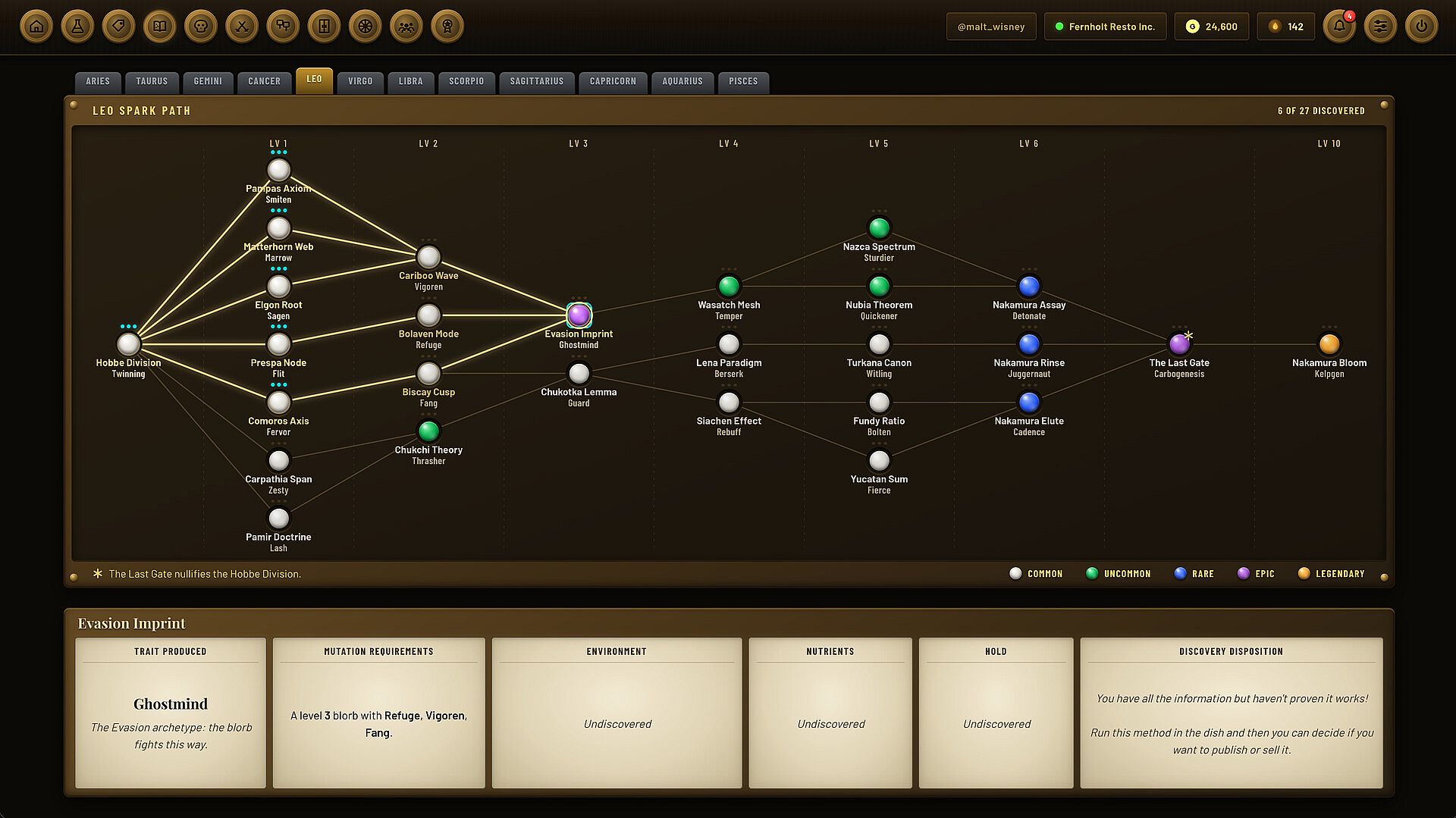Select The Last Gate epic node
1456x818 pixels.
(1179, 344)
